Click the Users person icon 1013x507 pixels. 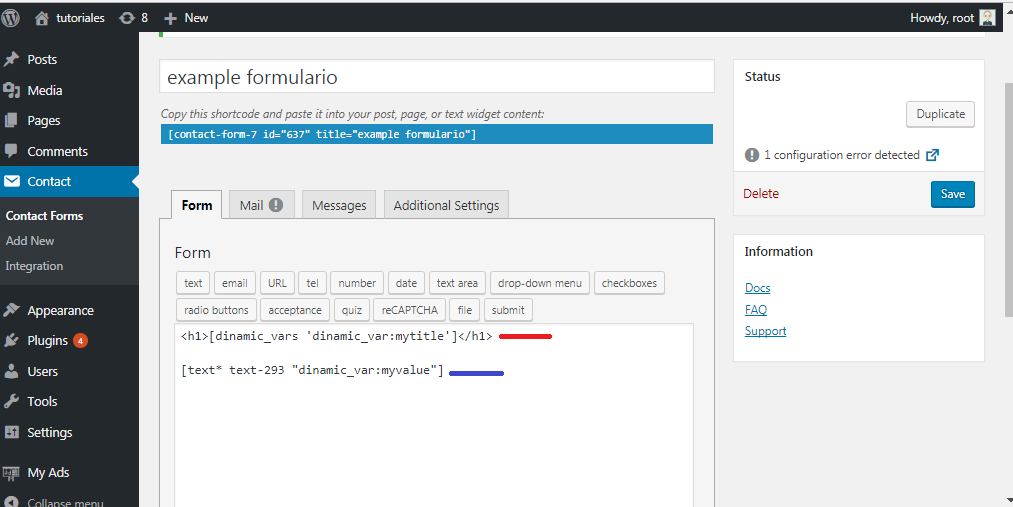[12, 371]
